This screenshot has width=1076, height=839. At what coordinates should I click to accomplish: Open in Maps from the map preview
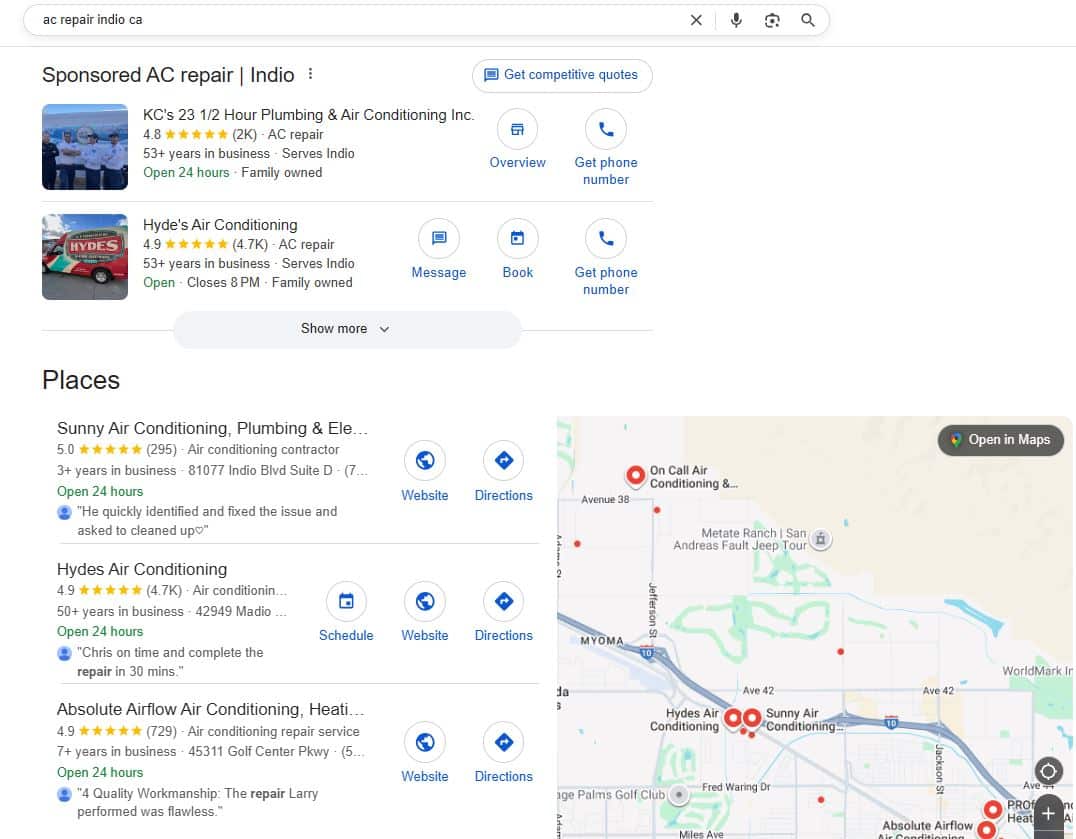pyautogui.click(x=1000, y=439)
